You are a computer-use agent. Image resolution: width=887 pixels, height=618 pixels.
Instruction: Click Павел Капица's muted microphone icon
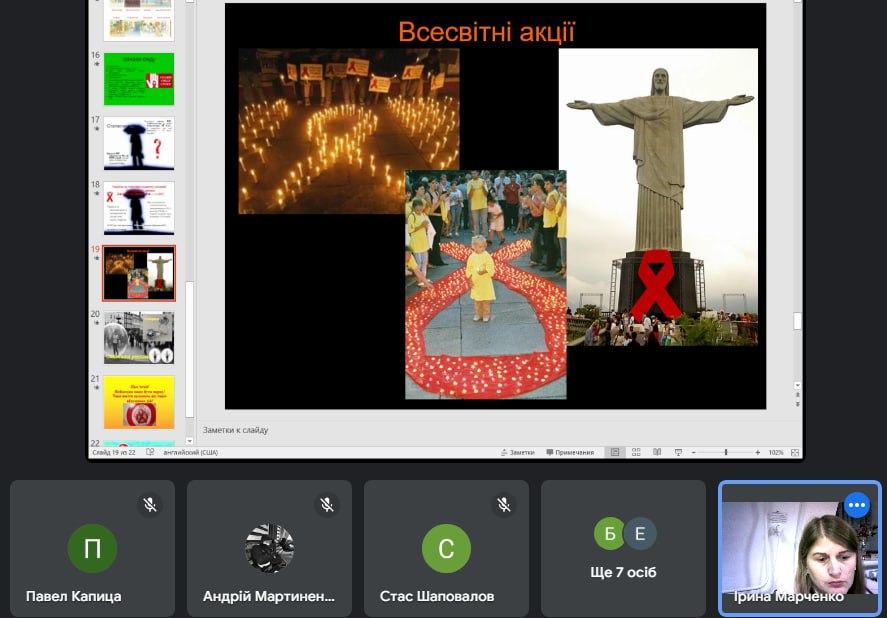(150, 505)
